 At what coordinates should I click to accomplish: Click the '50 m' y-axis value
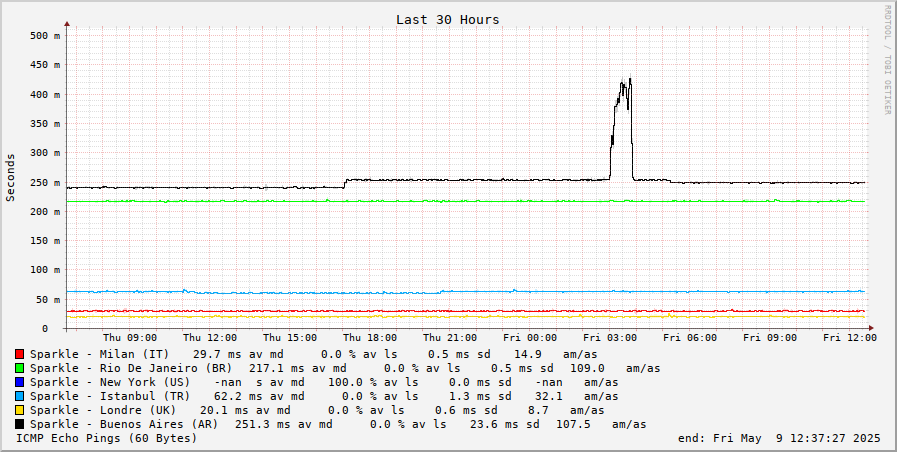tap(47, 300)
